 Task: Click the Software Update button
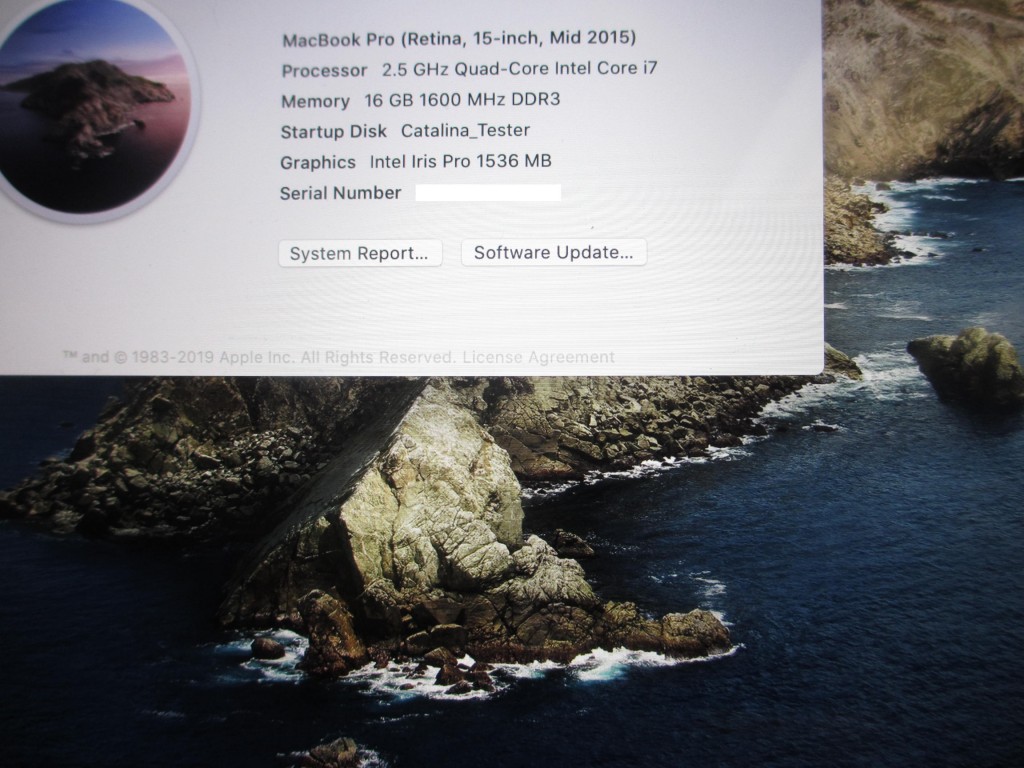point(554,252)
